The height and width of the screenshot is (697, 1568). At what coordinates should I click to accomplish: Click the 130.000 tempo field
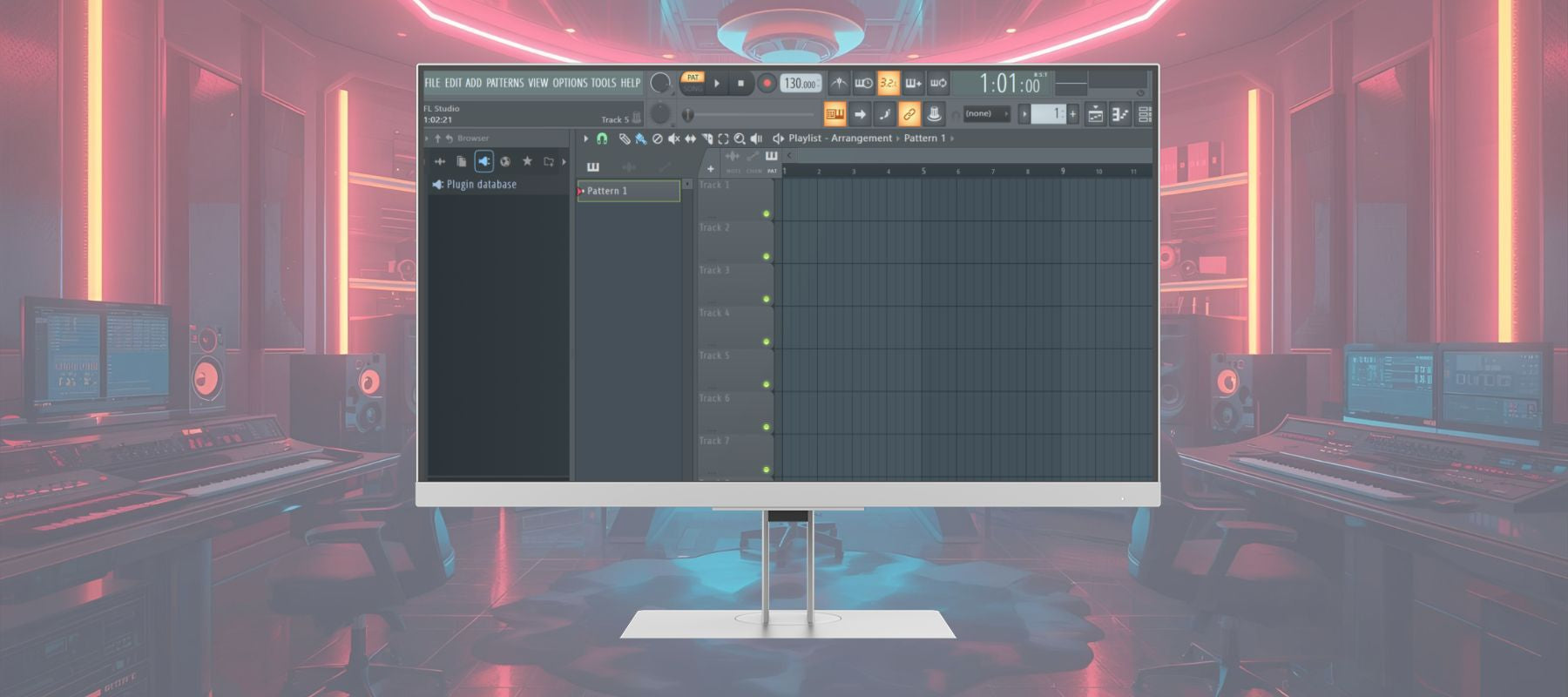pos(800,84)
